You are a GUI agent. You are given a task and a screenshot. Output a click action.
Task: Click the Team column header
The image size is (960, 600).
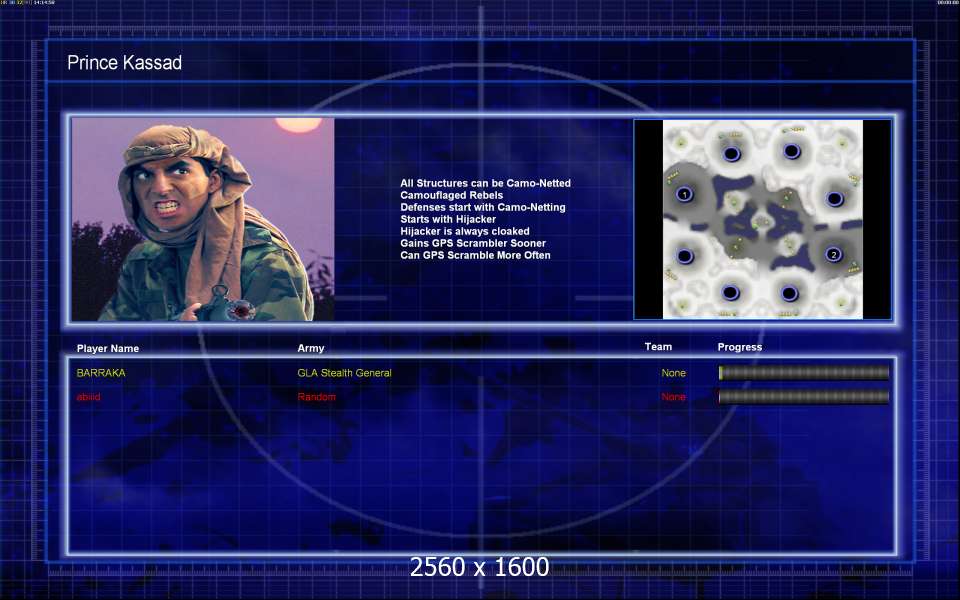pyautogui.click(x=658, y=347)
